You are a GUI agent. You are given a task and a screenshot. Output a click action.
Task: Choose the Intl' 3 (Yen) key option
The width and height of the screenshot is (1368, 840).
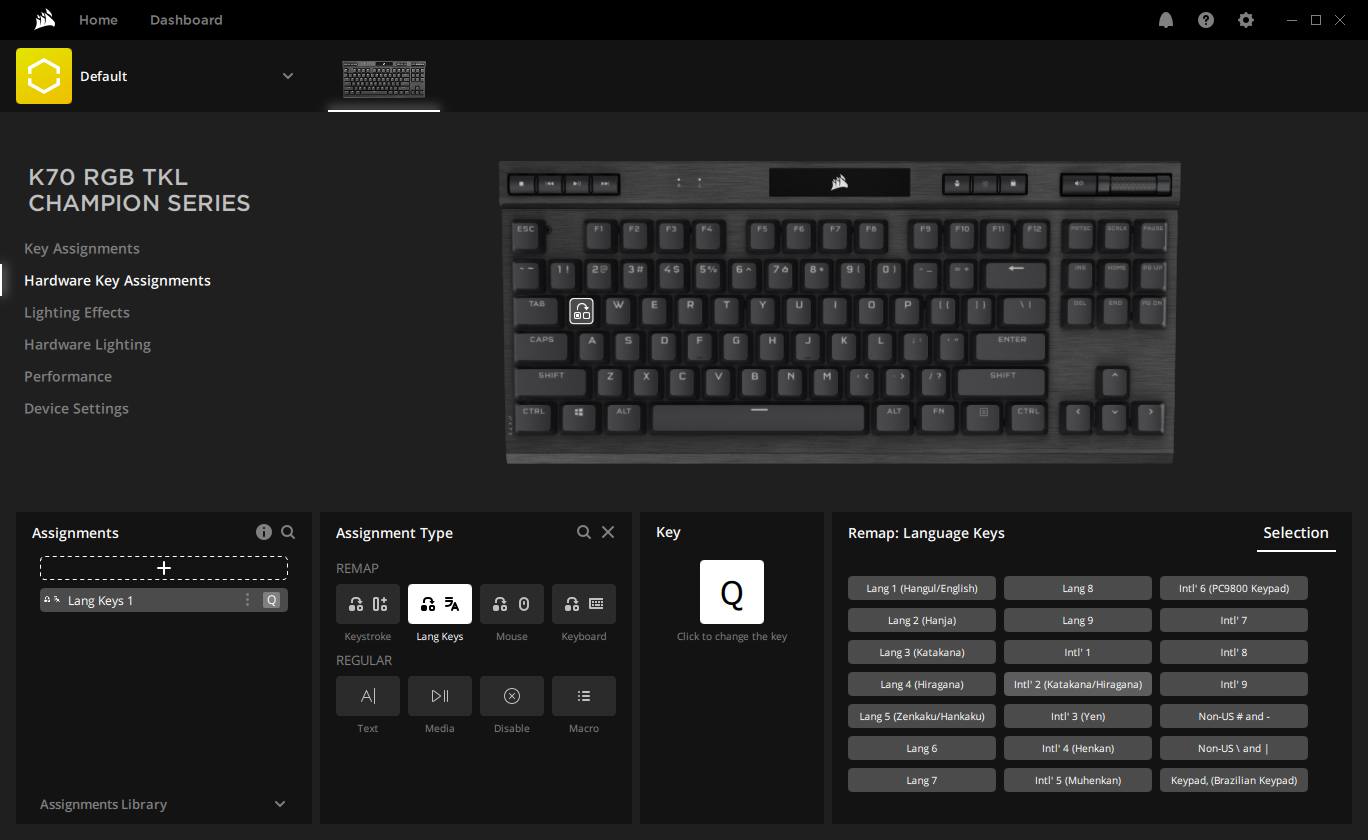(1077, 716)
